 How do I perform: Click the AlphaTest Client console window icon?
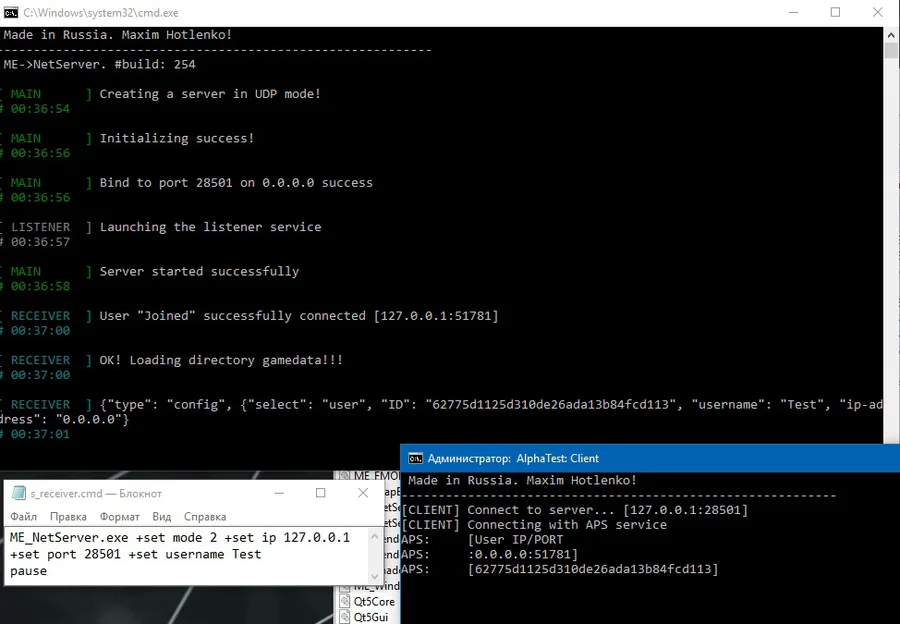coord(415,458)
